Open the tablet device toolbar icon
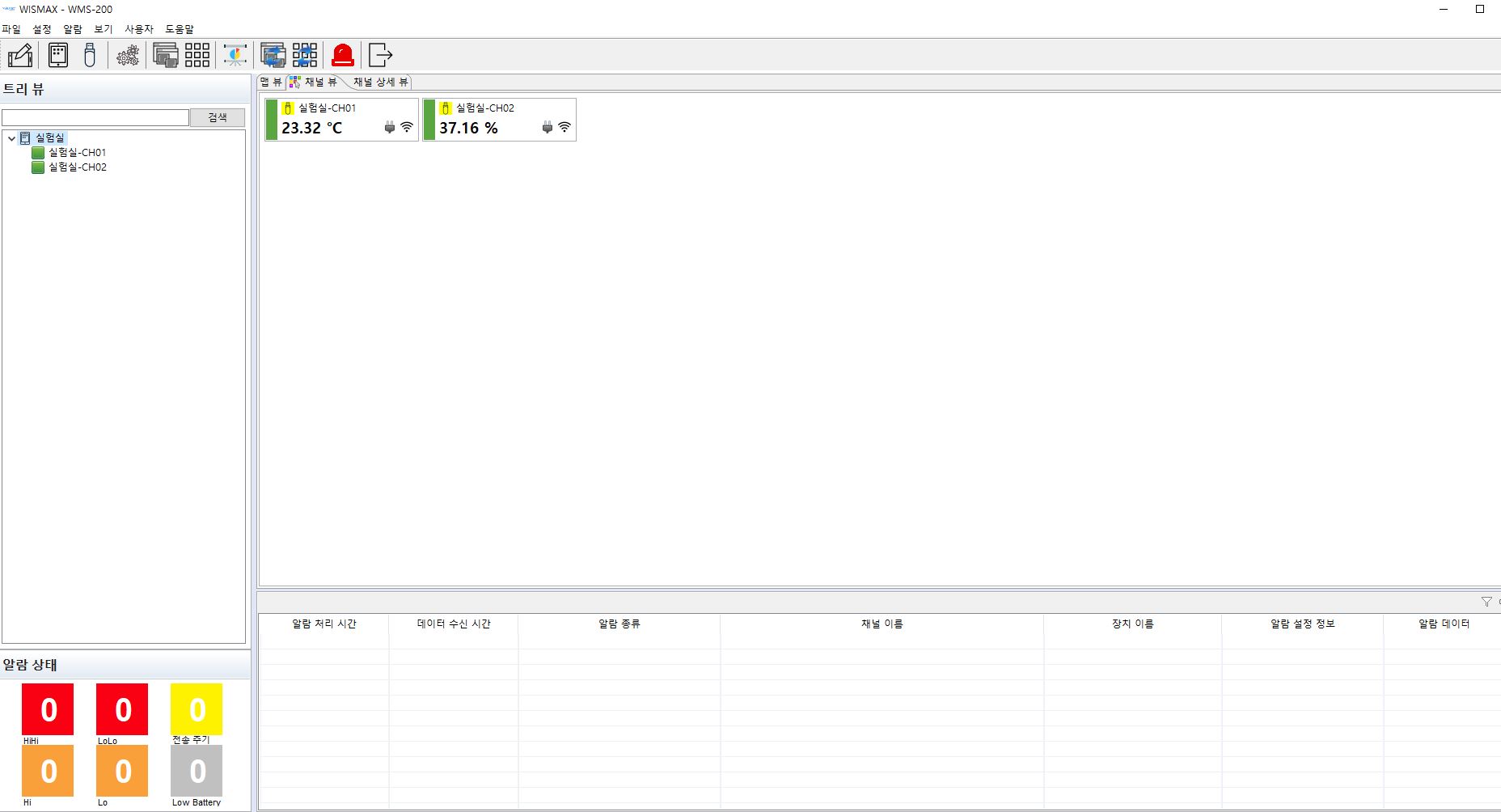1501x812 pixels. click(58, 55)
